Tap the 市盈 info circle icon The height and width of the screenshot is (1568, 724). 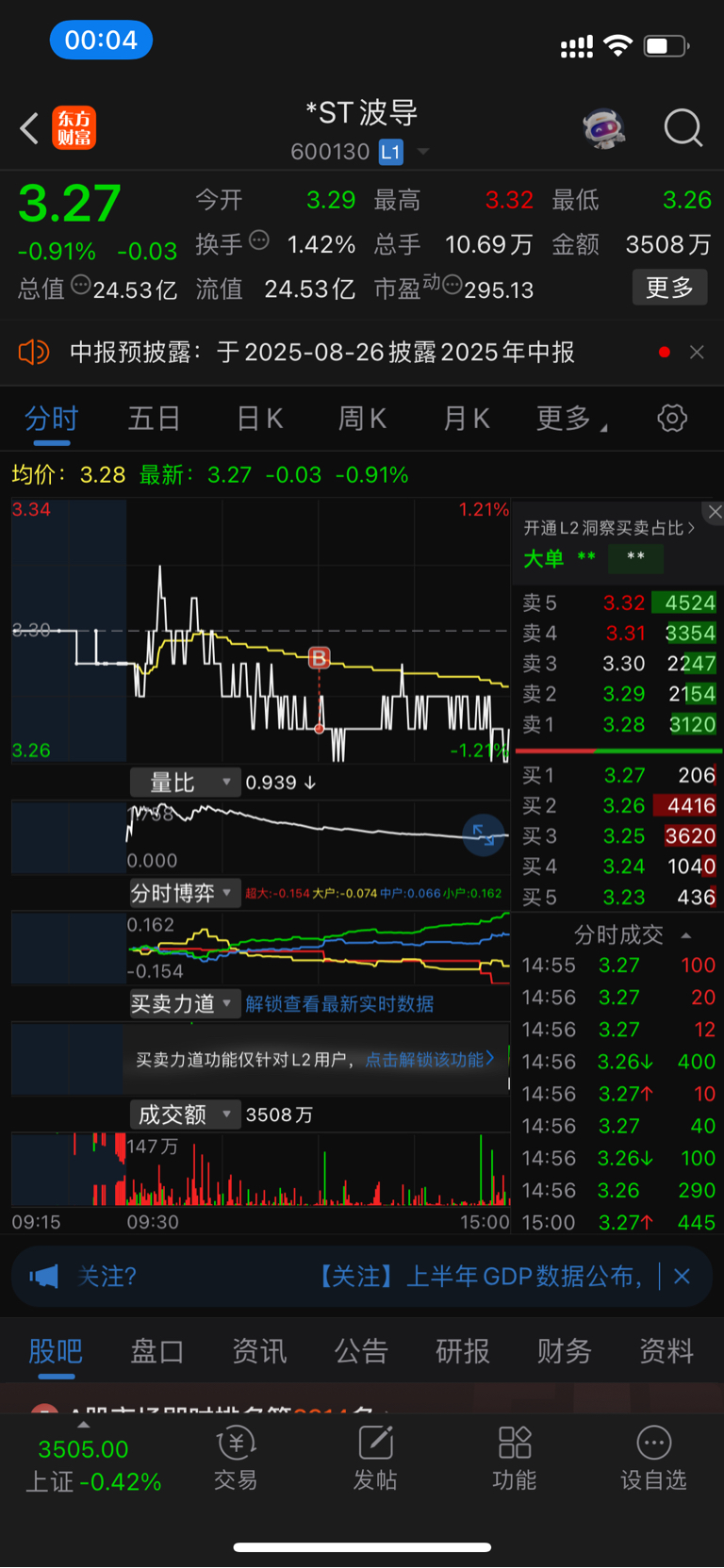[x=452, y=284]
